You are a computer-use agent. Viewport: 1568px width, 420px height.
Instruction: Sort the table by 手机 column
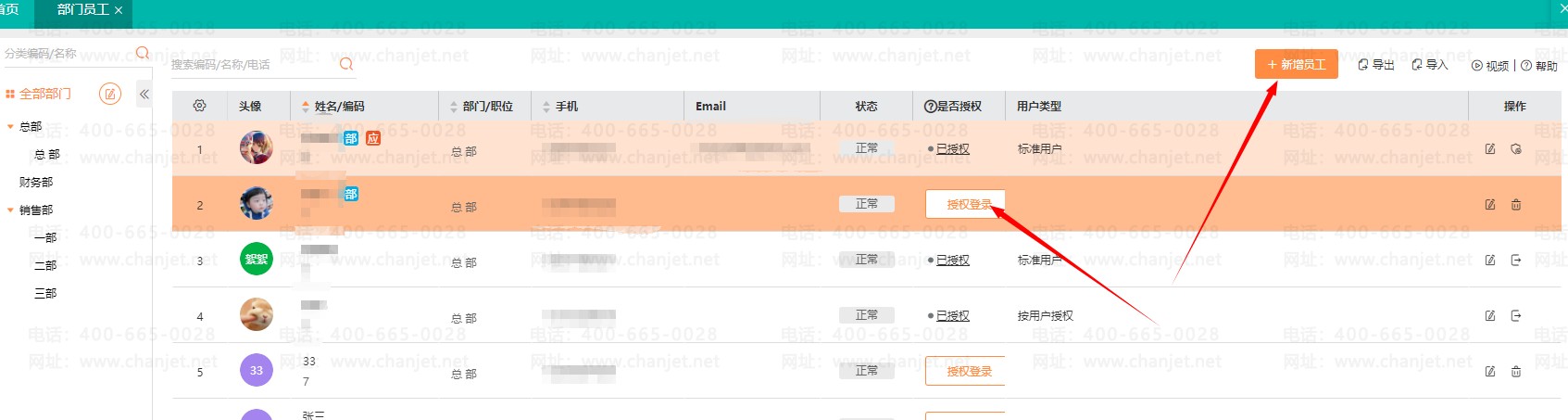point(546,107)
